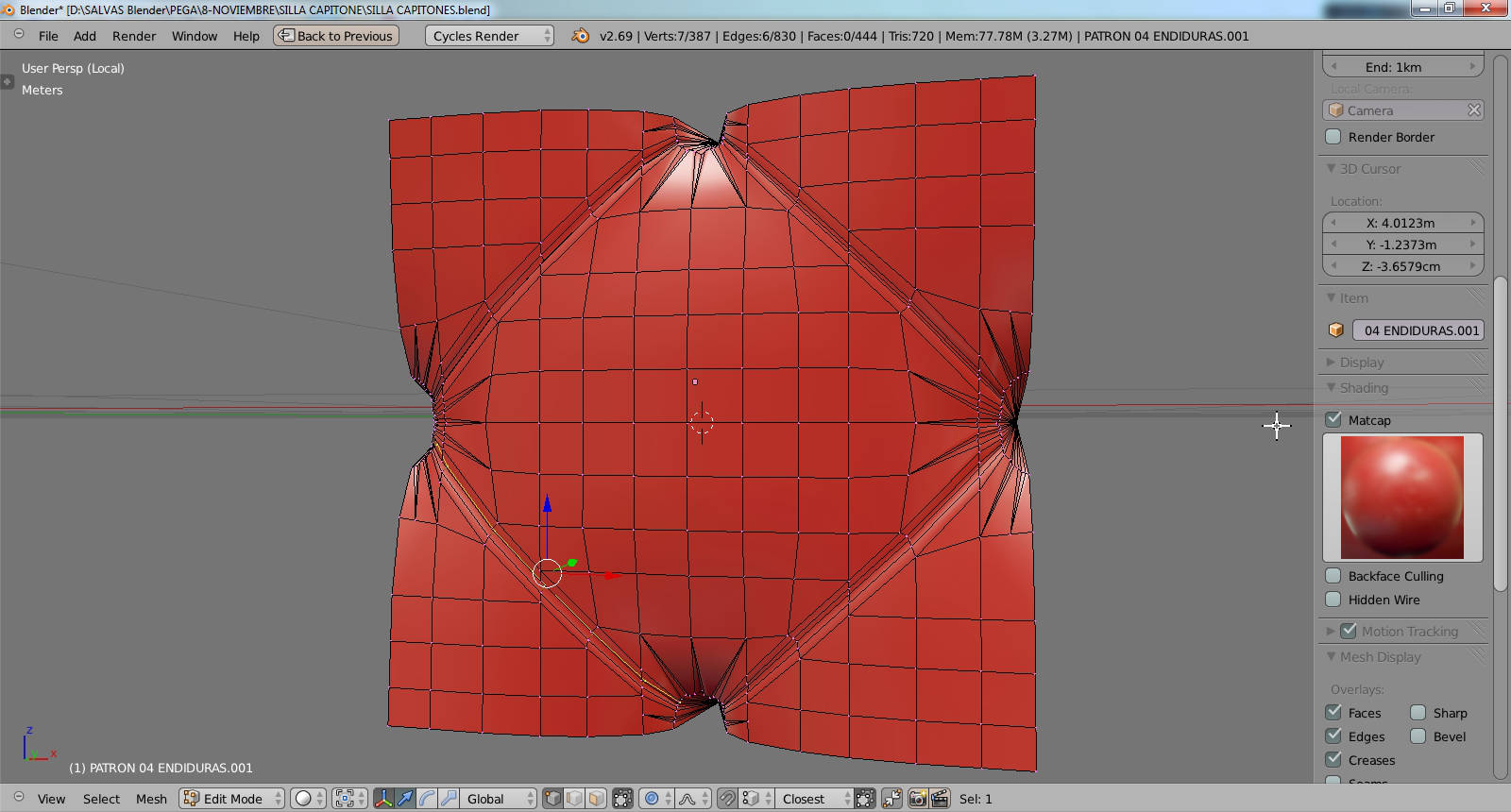Open the Cycles Render engine dropdown
Image resolution: width=1511 pixels, height=812 pixels.
pos(488,36)
